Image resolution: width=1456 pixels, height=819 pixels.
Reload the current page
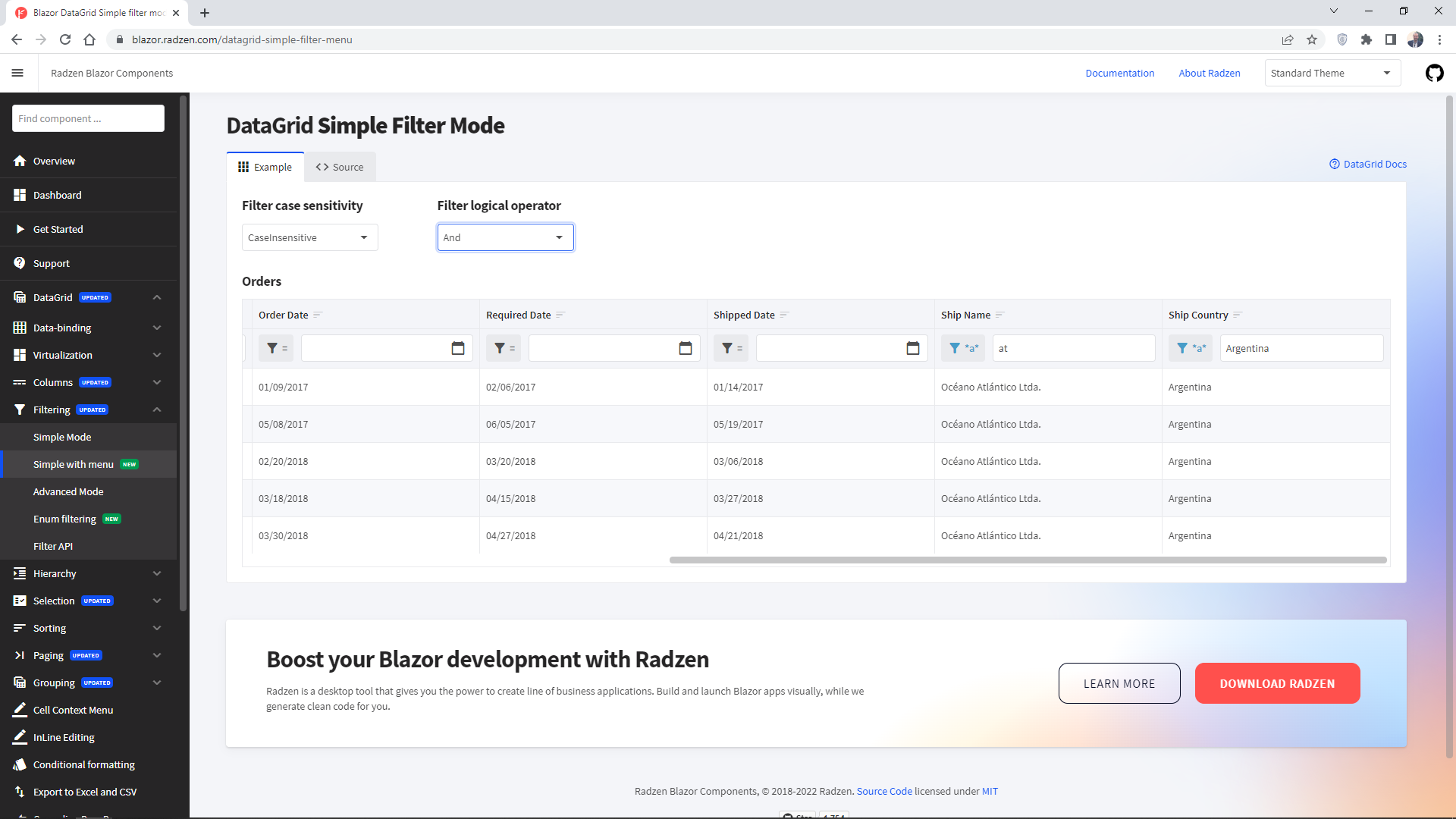coord(65,39)
